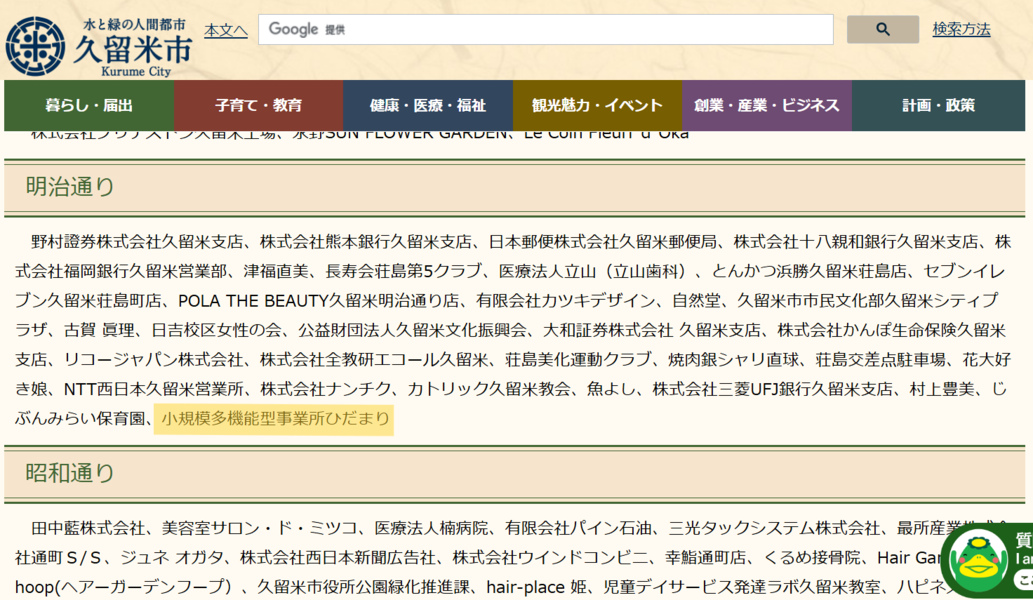Click 三光タックシステム株式会社 text
1033x600 pixels.
[x=774, y=528]
